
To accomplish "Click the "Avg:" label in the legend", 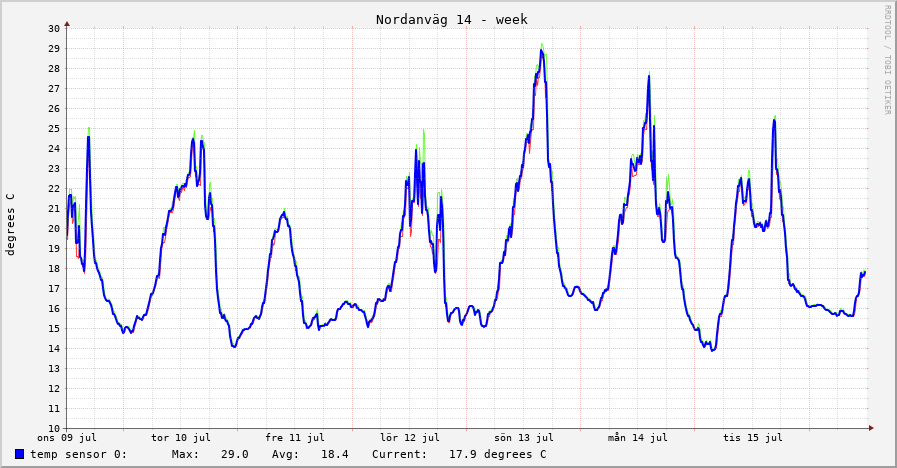I will [x=285, y=454].
